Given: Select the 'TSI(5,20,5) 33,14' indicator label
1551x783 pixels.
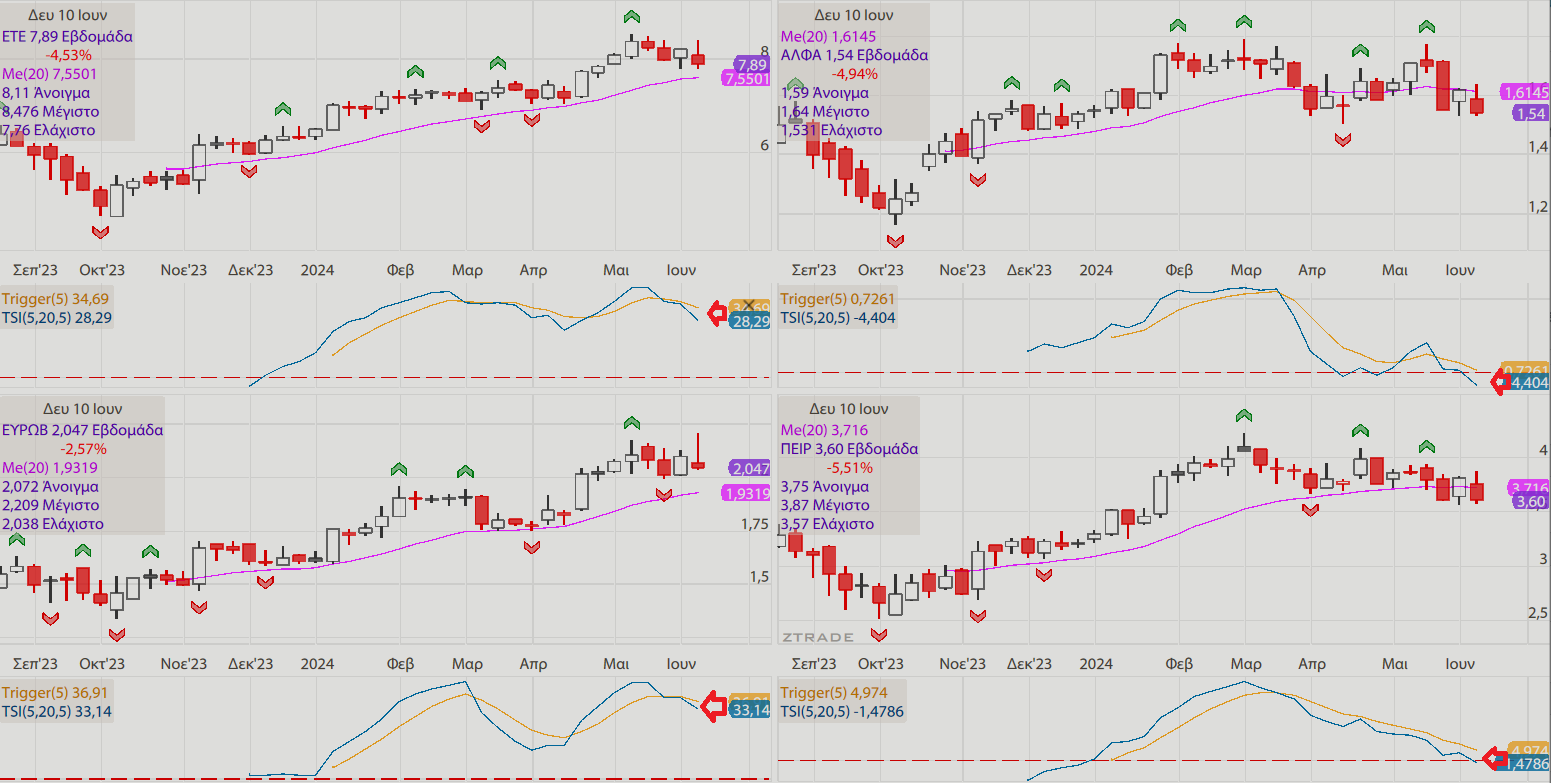Looking at the screenshot, I should [57, 711].
